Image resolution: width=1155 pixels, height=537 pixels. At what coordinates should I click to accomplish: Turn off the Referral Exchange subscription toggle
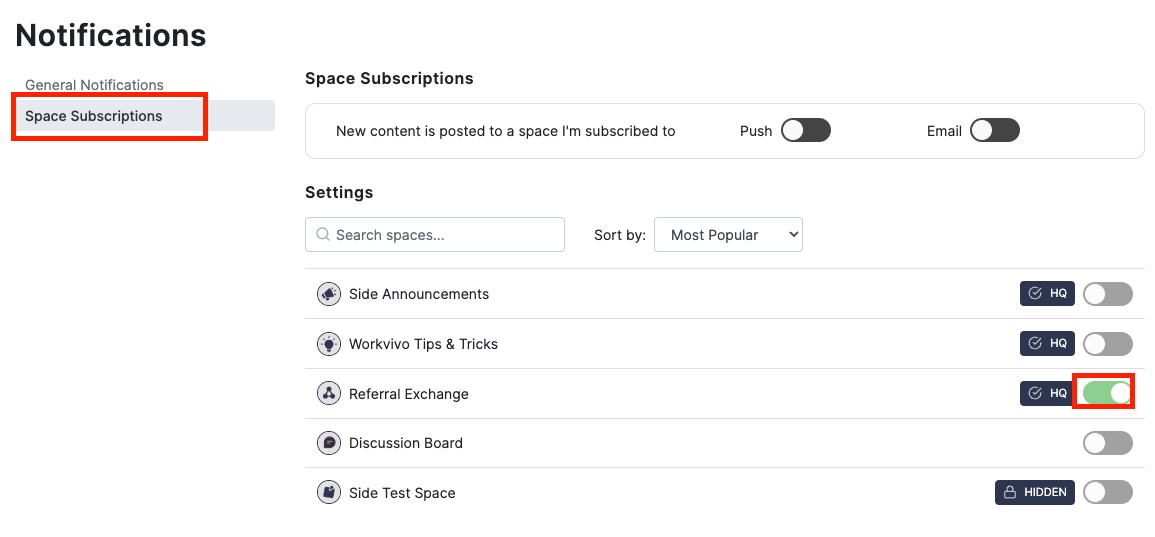pos(1108,393)
